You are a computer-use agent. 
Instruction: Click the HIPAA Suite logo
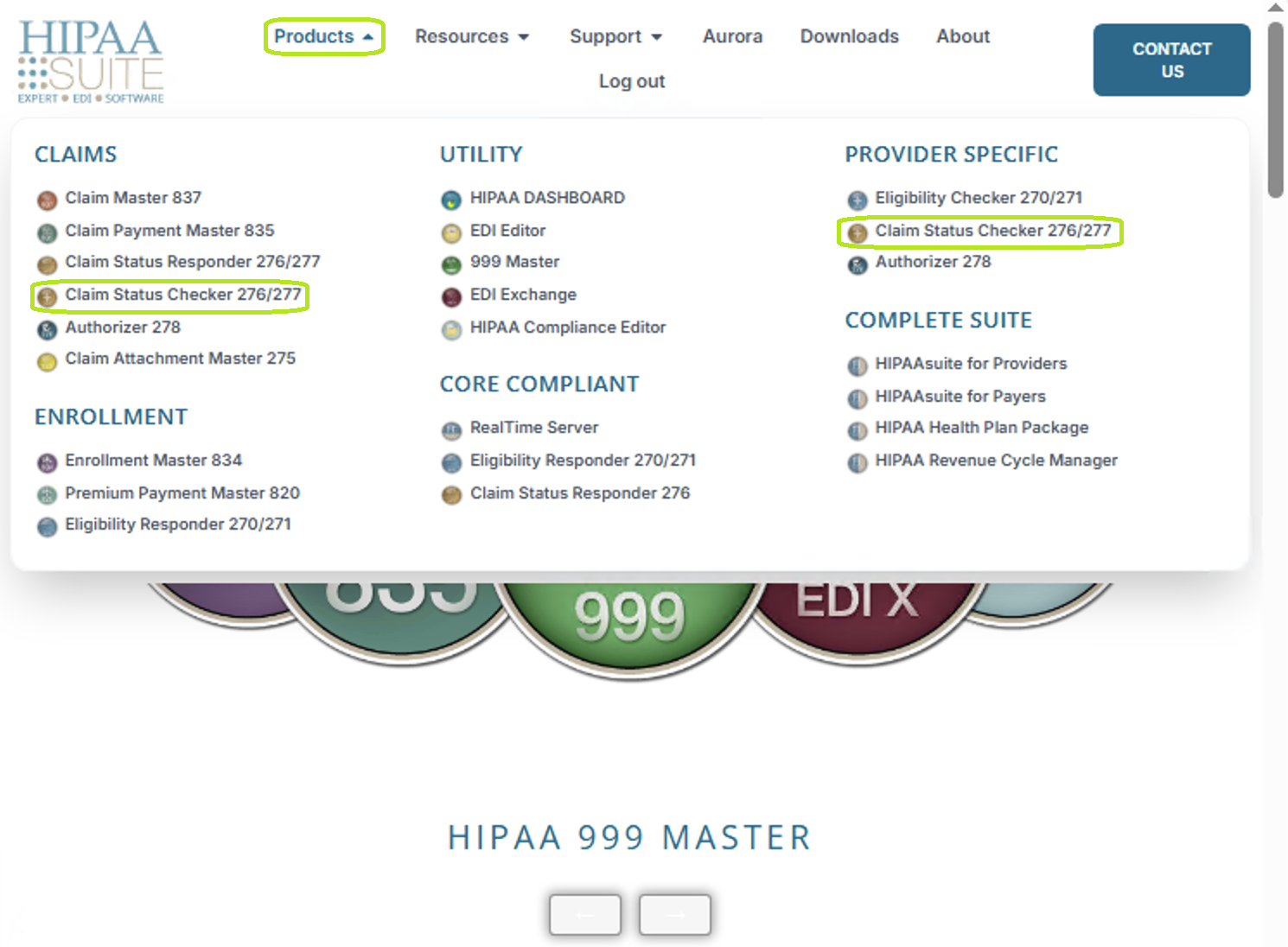tap(91, 61)
